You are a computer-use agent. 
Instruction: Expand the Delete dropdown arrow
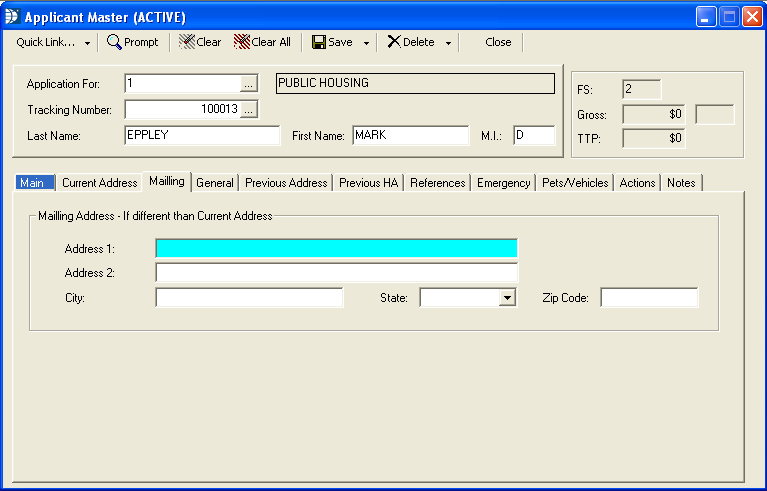coord(448,43)
